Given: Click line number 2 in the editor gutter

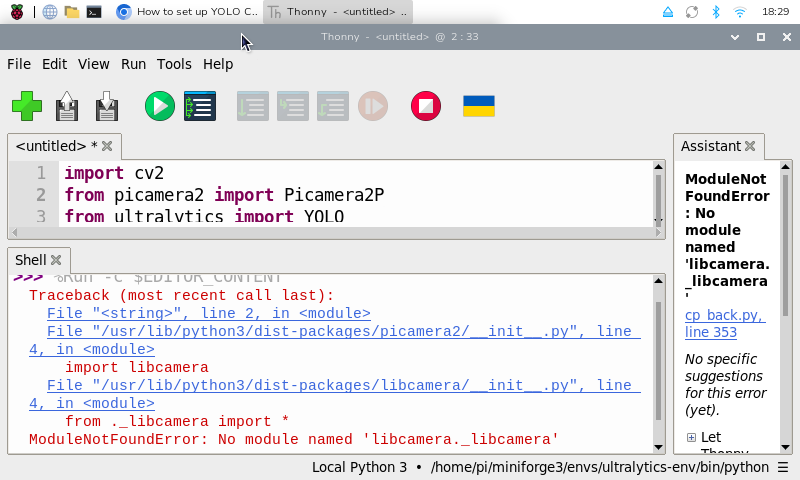Looking at the screenshot, I should pos(41,195).
